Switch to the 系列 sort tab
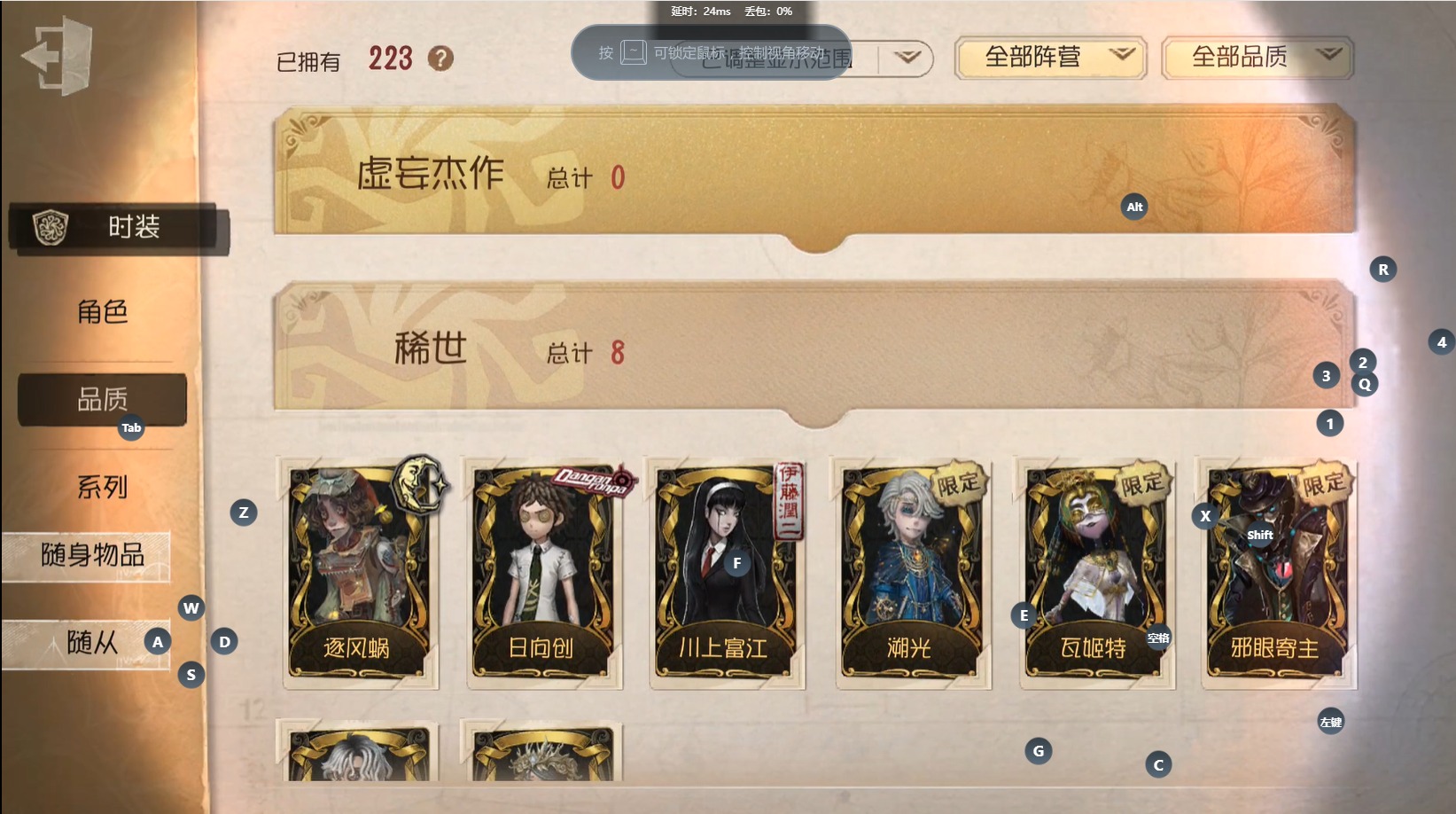 pos(102,487)
